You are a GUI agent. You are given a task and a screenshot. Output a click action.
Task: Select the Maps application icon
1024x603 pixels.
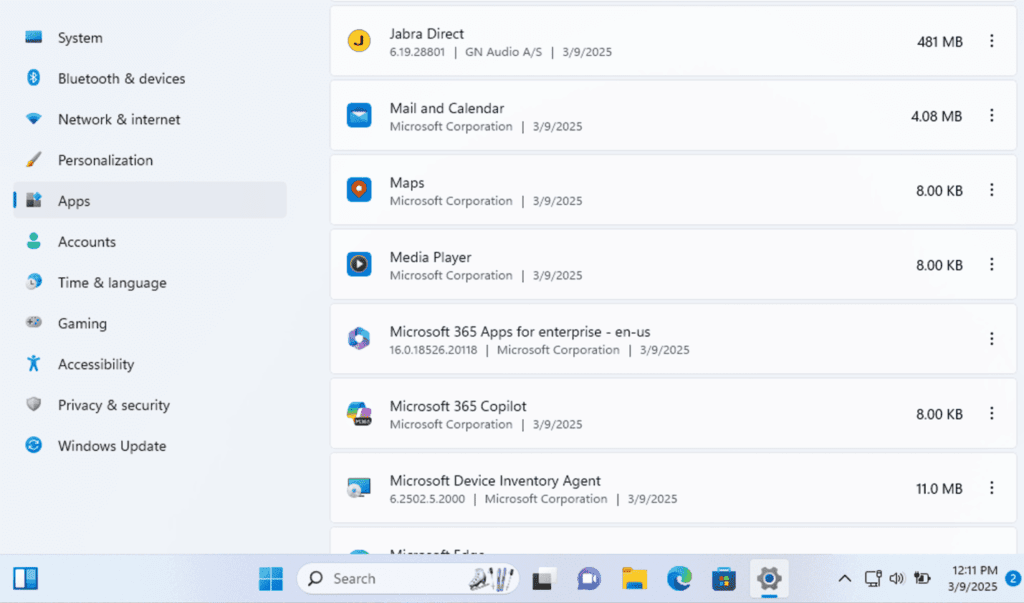point(359,190)
